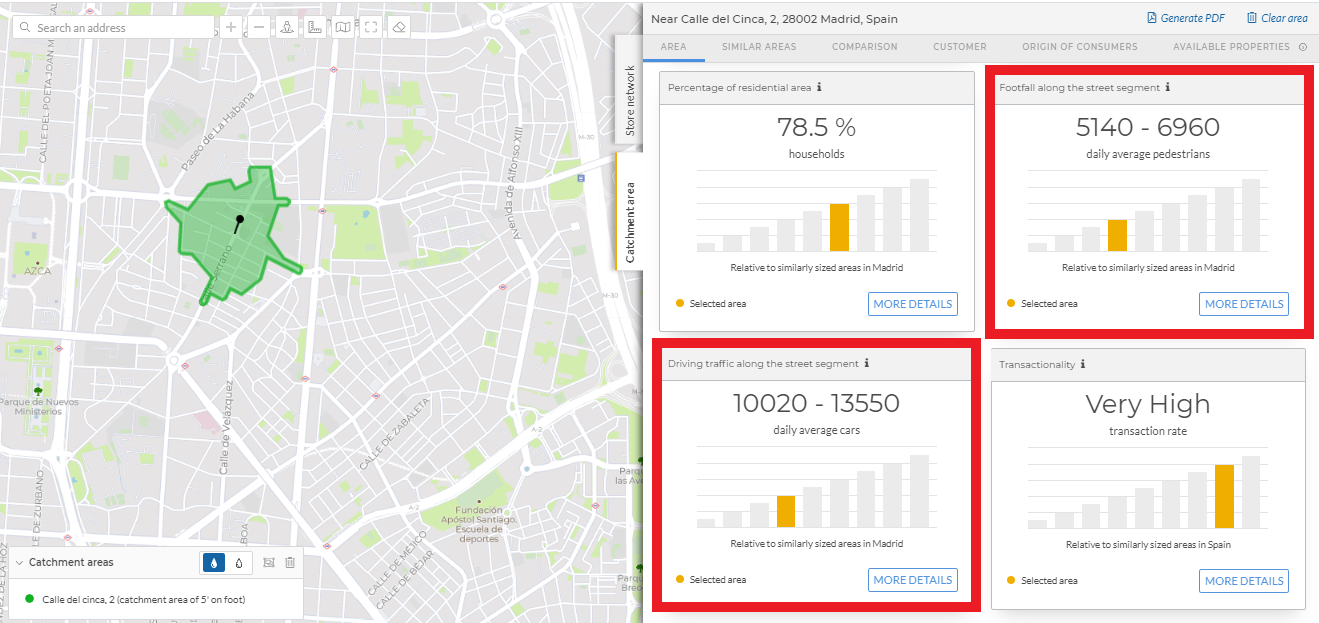
Task: Open the Store network side tab
Action: coord(629,100)
